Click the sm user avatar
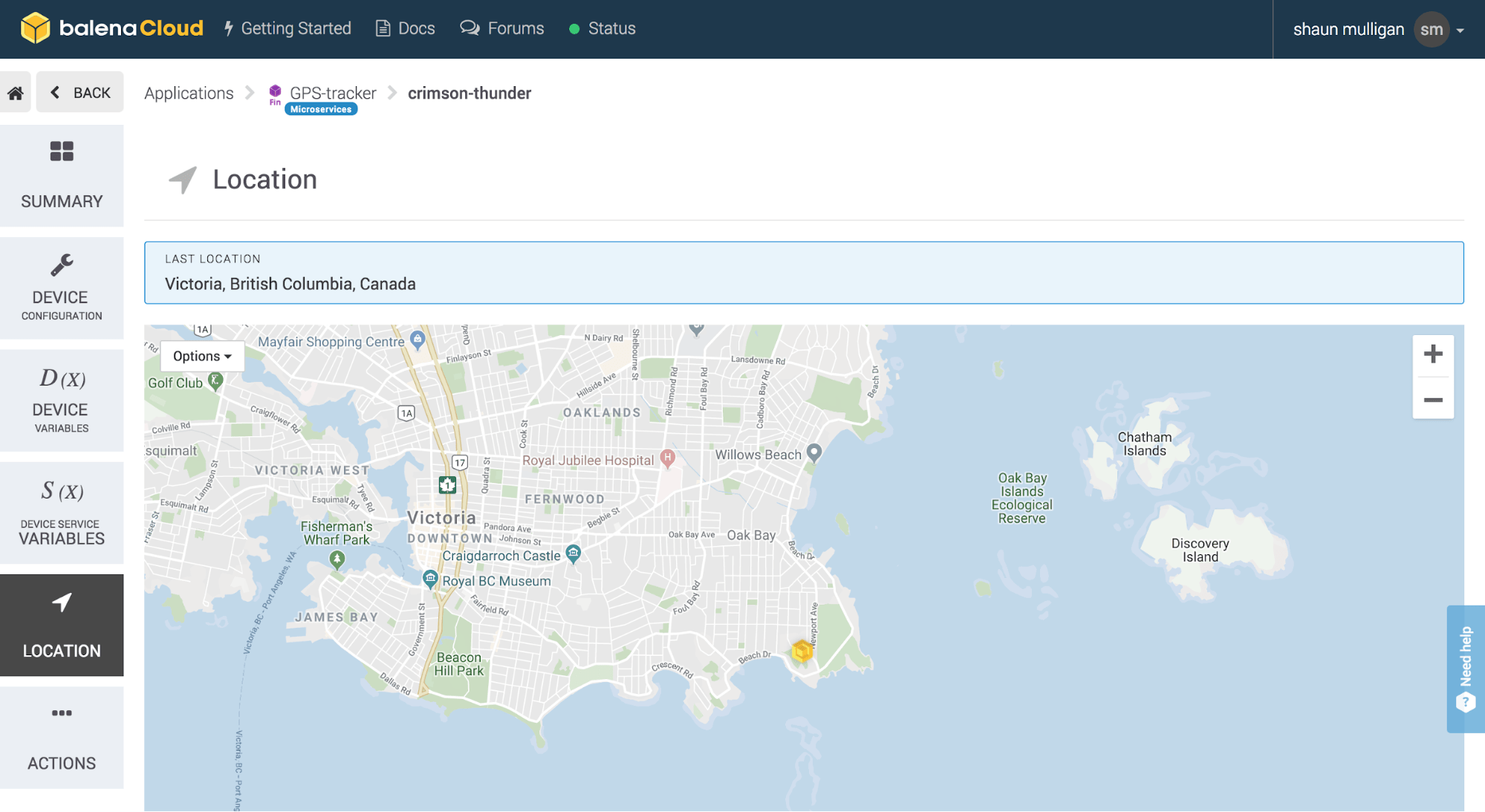The height and width of the screenshot is (812, 1485). click(1432, 30)
